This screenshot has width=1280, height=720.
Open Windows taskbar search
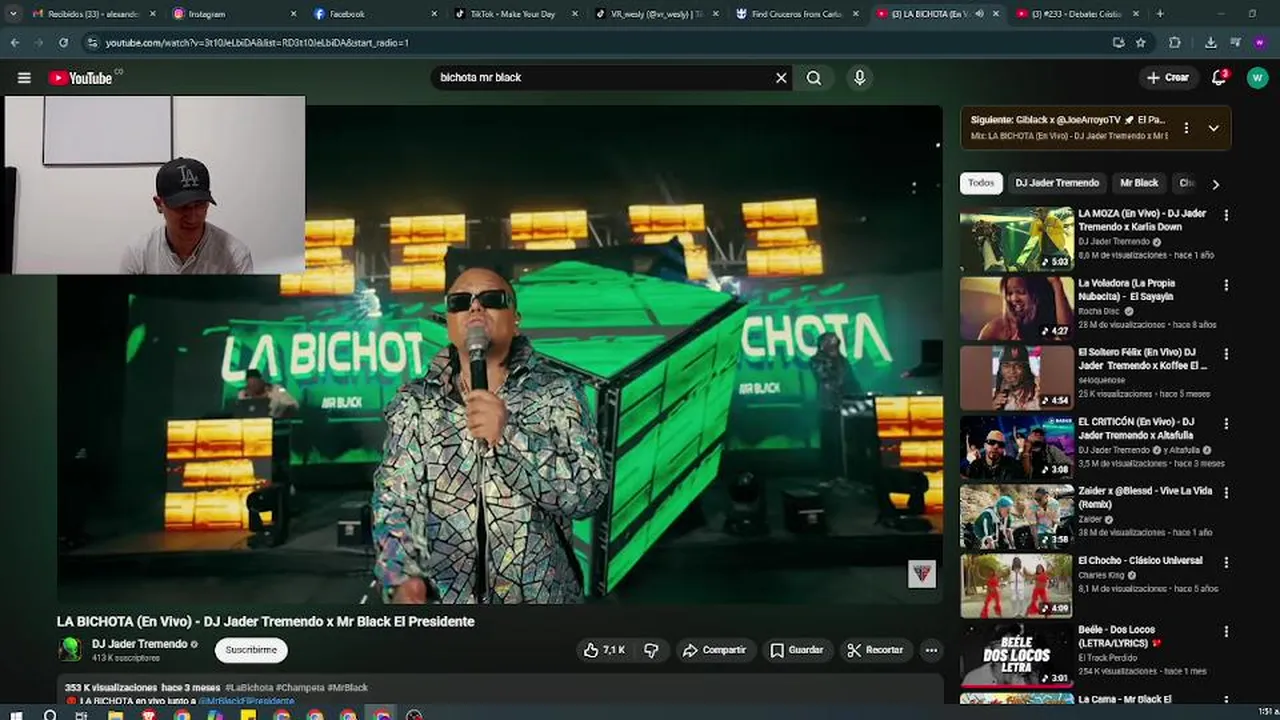tap(50, 714)
